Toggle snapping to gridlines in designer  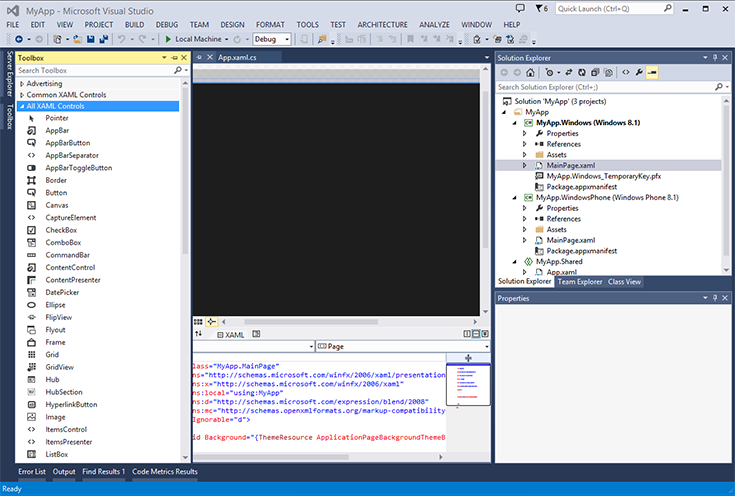211,322
